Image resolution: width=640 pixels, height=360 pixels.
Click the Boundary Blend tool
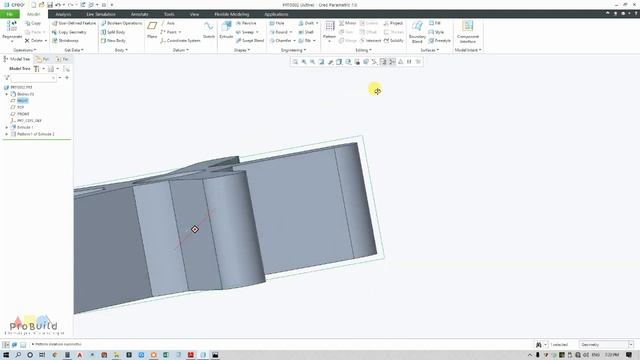(x=417, y=31)
